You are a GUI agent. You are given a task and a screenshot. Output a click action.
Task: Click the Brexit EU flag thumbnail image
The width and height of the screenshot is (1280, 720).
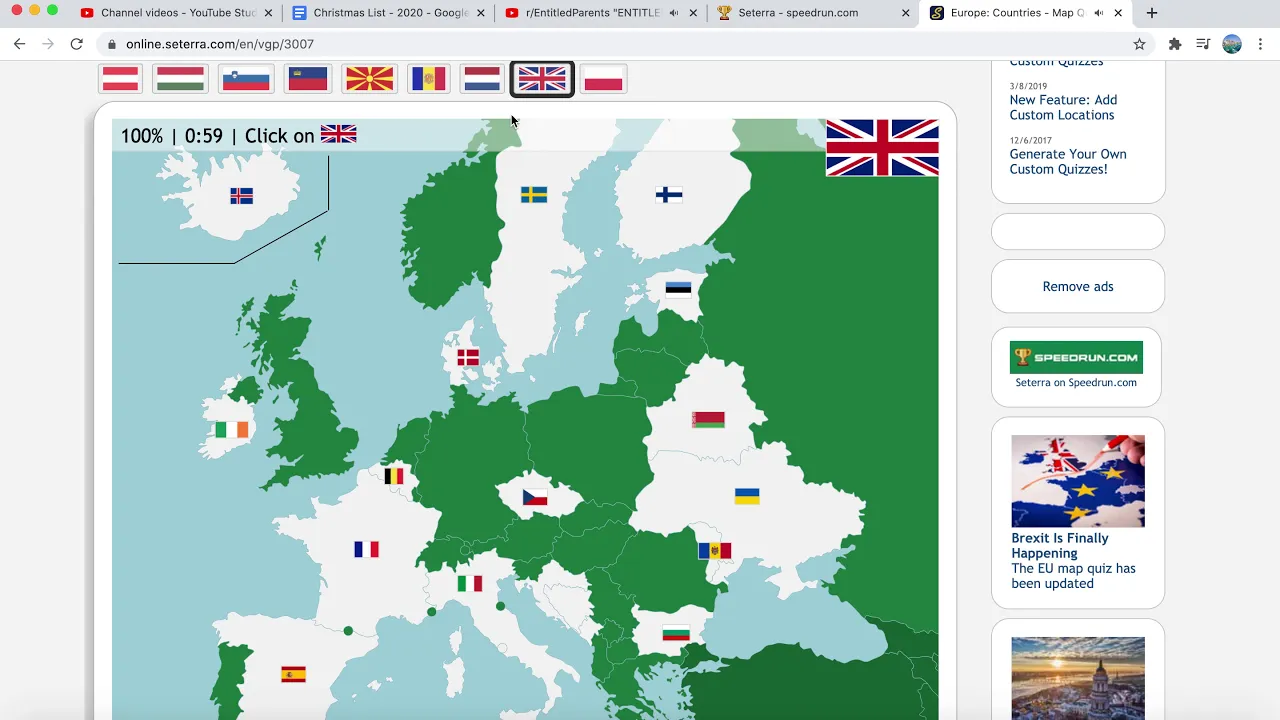tap(1078, 481)
